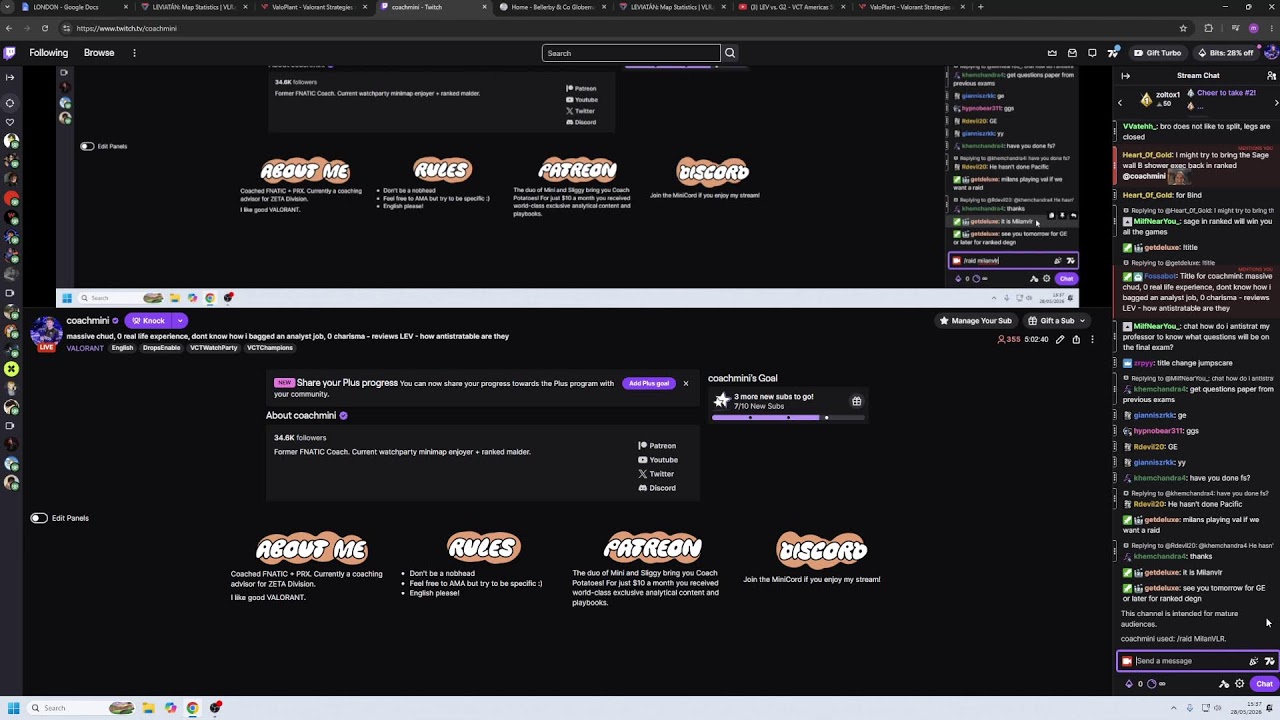The height and width of the screenshot is (720, 1280).
Task: Click the Windows Start button
Action: [x=13, y=708]
